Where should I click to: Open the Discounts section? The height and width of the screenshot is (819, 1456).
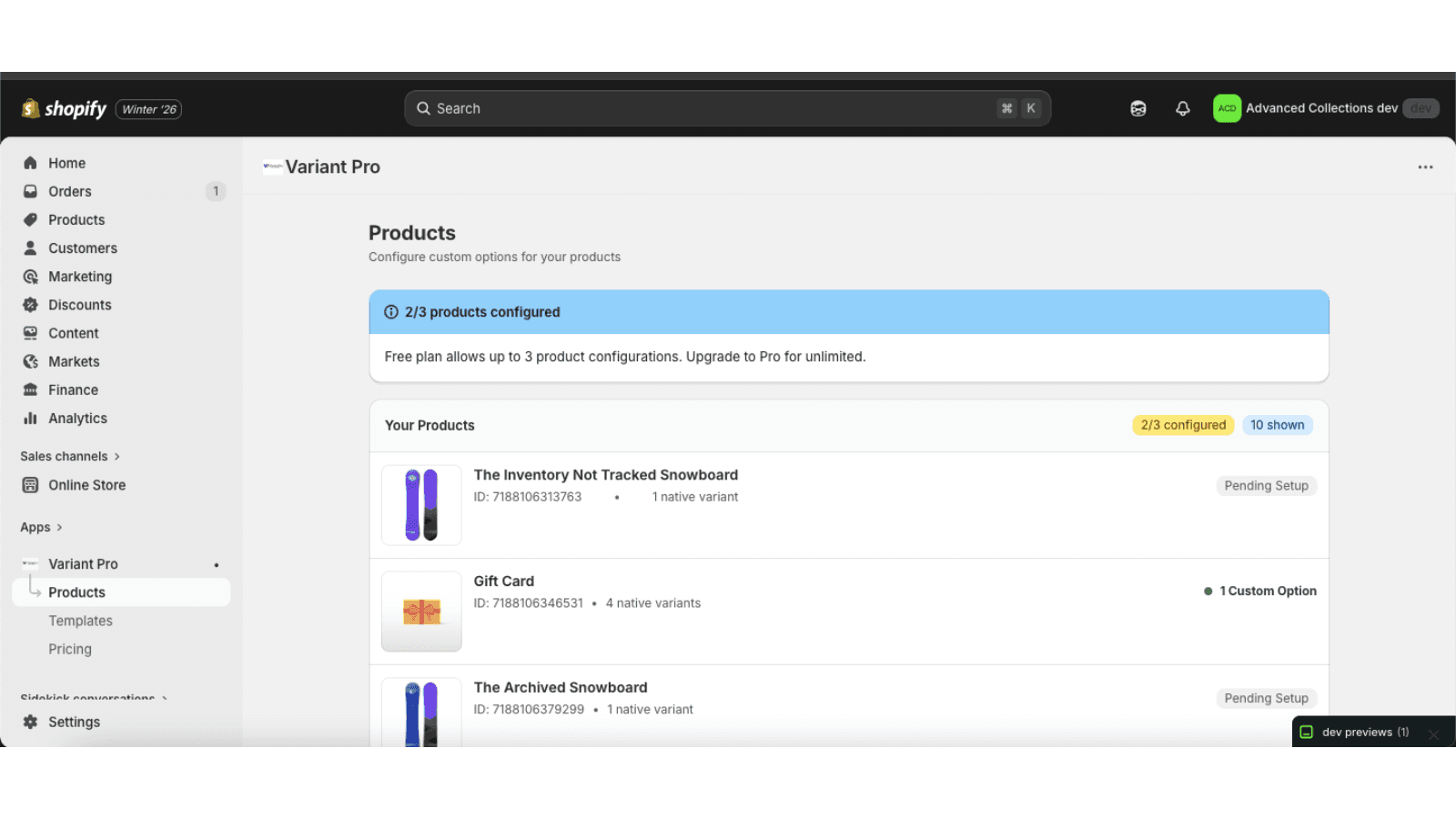point(31,305)
